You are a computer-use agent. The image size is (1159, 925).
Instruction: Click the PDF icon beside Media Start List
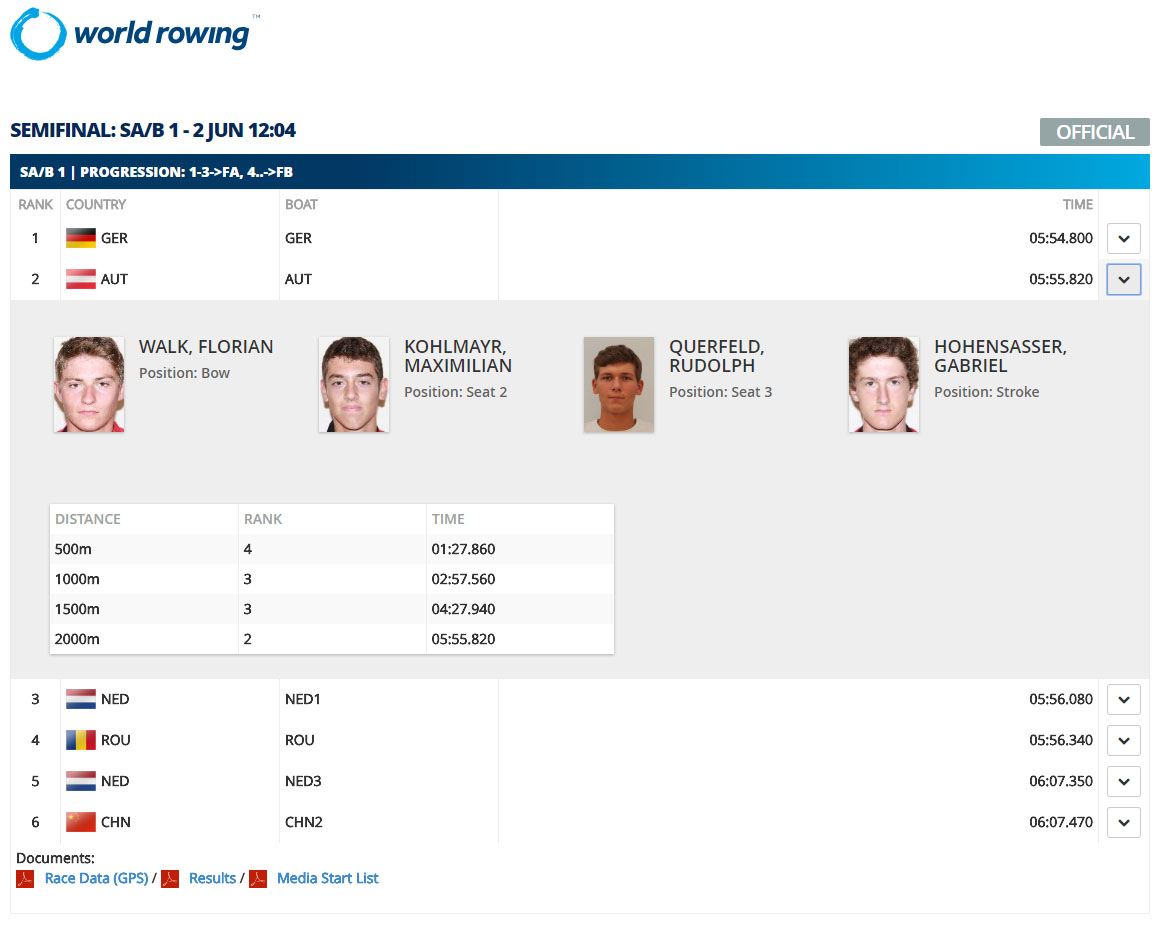click(257, 878)
